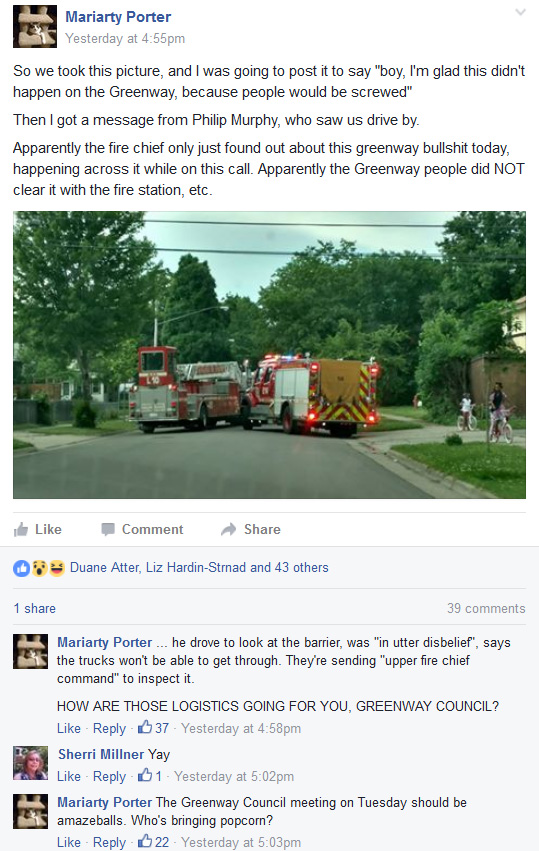Open the 1 share link
Viewport: 539px width, 851px height.
pos(34,608)
